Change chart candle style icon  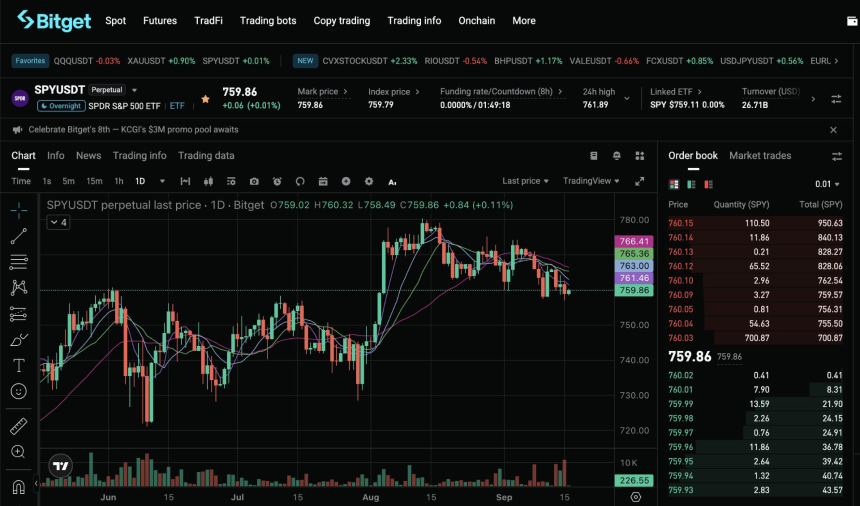pos(208,181)
